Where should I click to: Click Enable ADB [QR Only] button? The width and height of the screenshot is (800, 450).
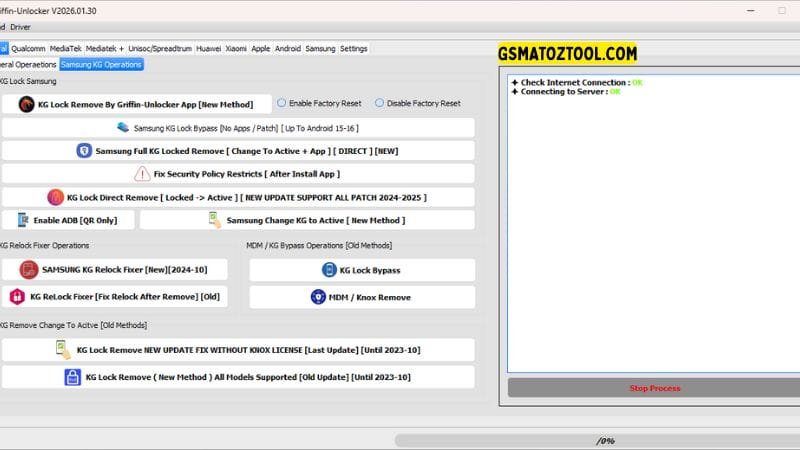[68, 220]
